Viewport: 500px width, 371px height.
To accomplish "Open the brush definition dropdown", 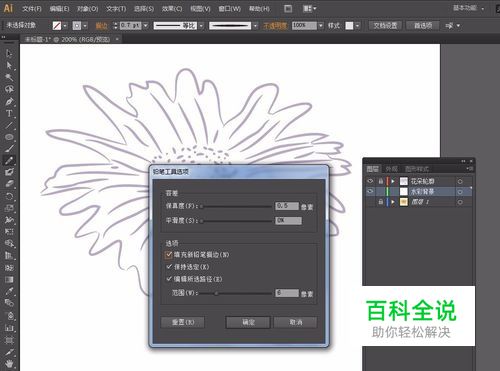I will point(255,26).
